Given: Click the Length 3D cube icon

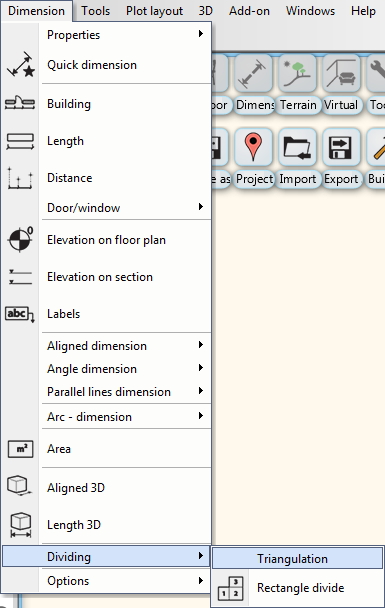Looking at the screenshot, I should pyautogui.click(x=21, y=525).
